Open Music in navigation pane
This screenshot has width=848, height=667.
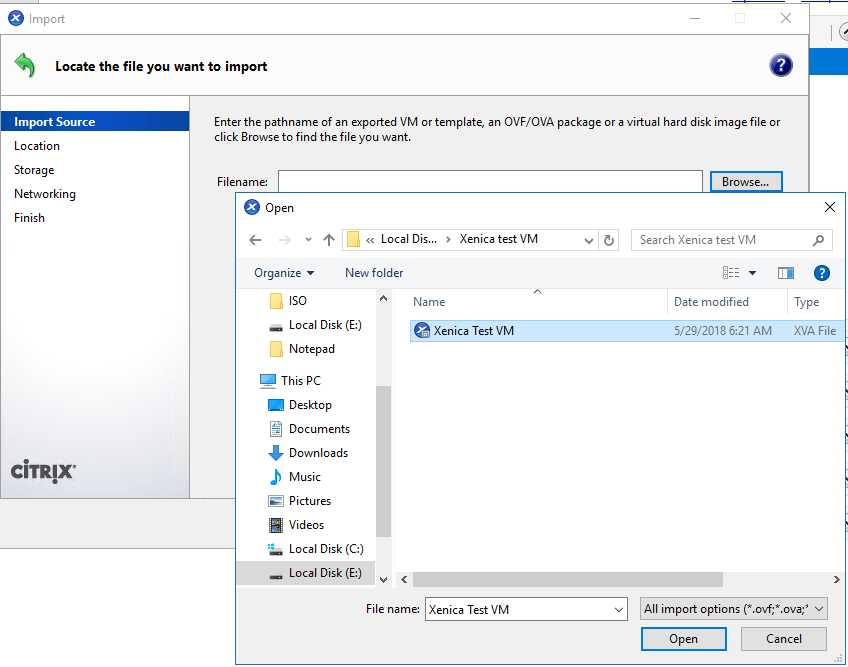pyautogui.click(x=304, y=477)
